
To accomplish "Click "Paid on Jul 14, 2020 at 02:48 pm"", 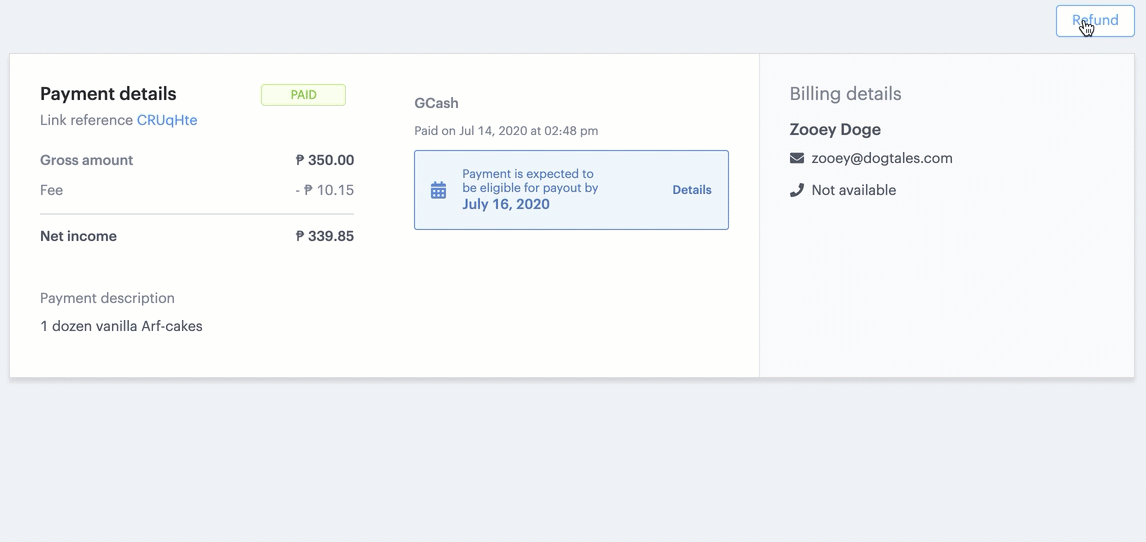I will [506, 131].
